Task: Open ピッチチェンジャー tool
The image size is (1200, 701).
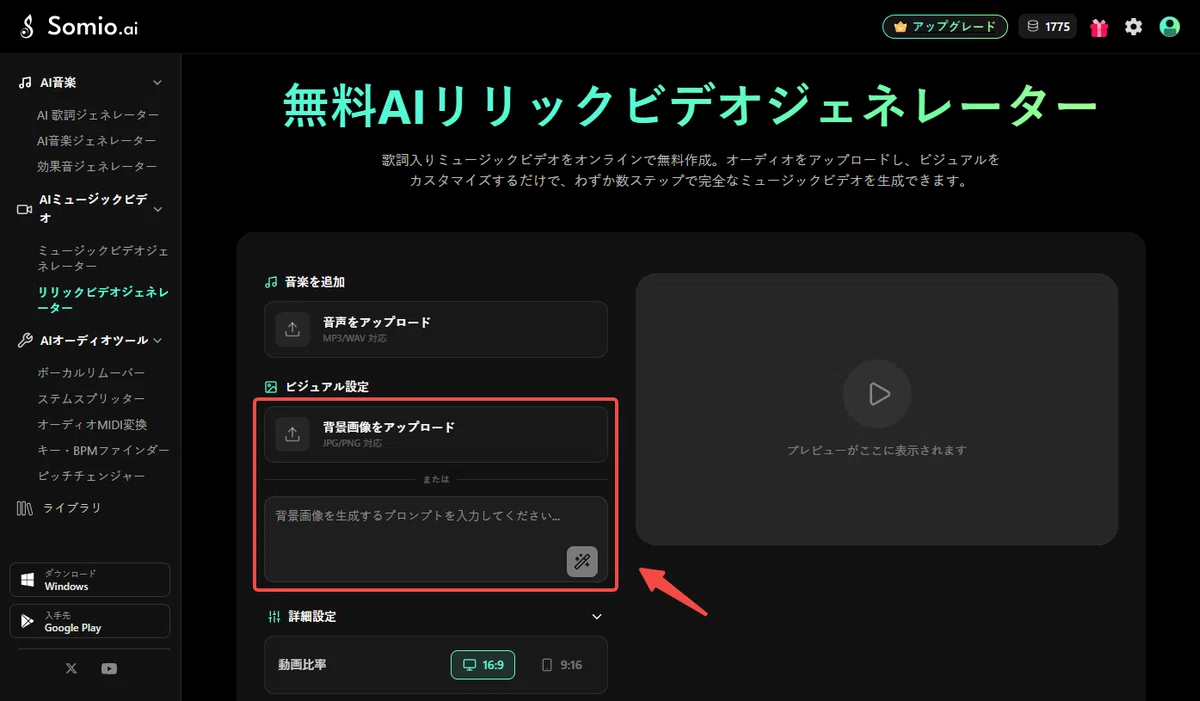Action: 91,477
